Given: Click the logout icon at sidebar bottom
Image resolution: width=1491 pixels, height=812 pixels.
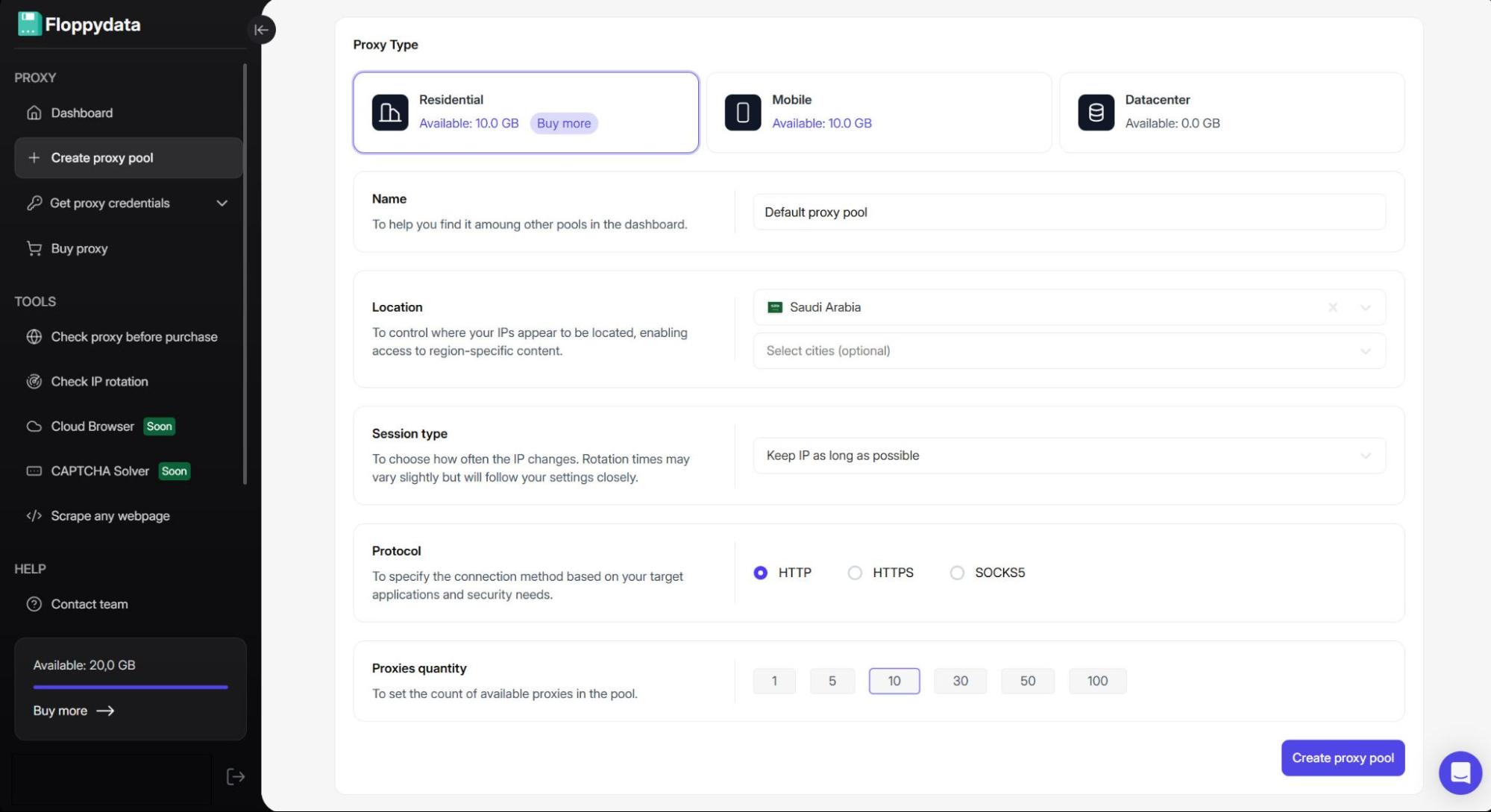Looking at the screenshot, I should [235, 777].
